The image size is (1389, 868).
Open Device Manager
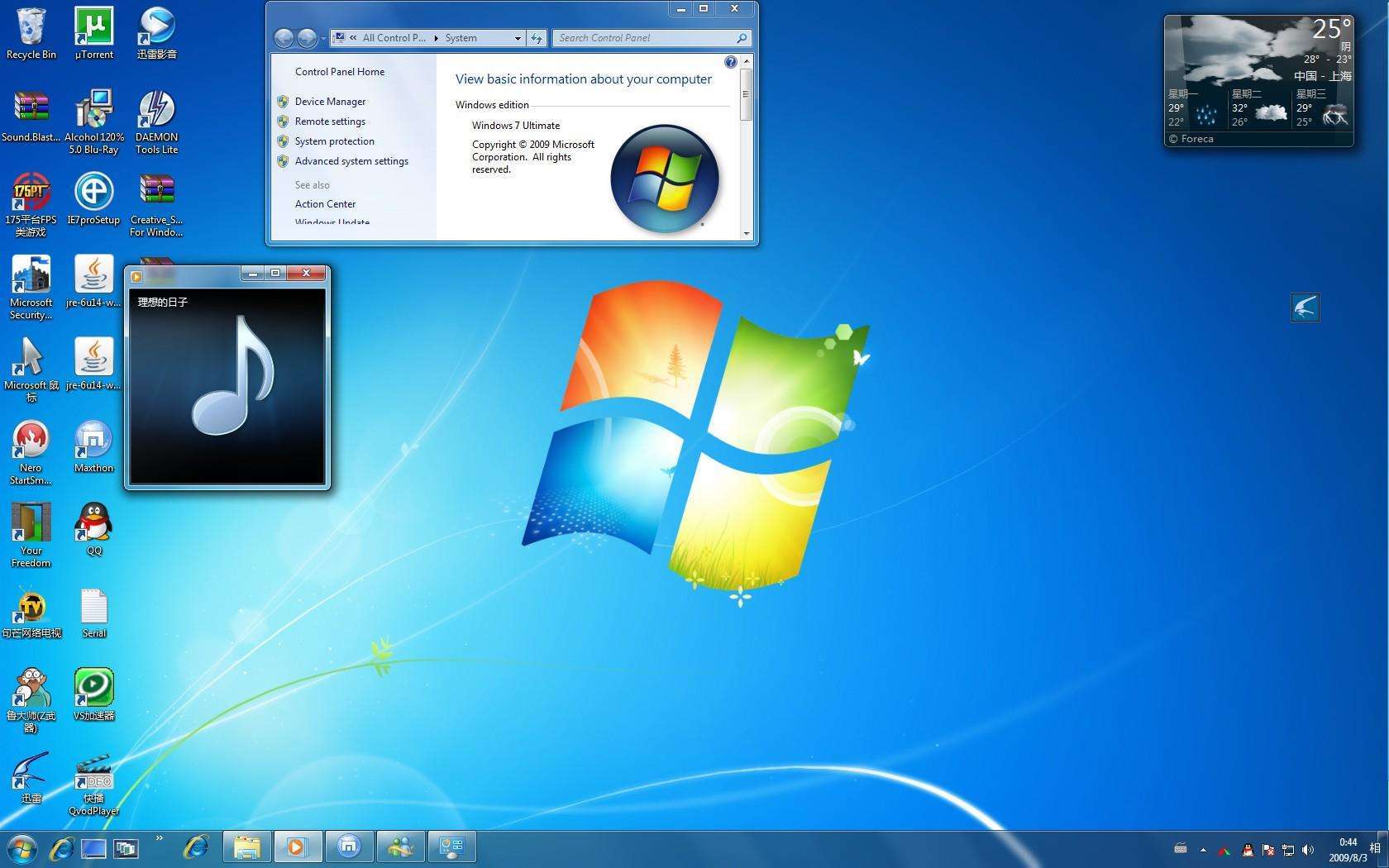click(330, 101)
